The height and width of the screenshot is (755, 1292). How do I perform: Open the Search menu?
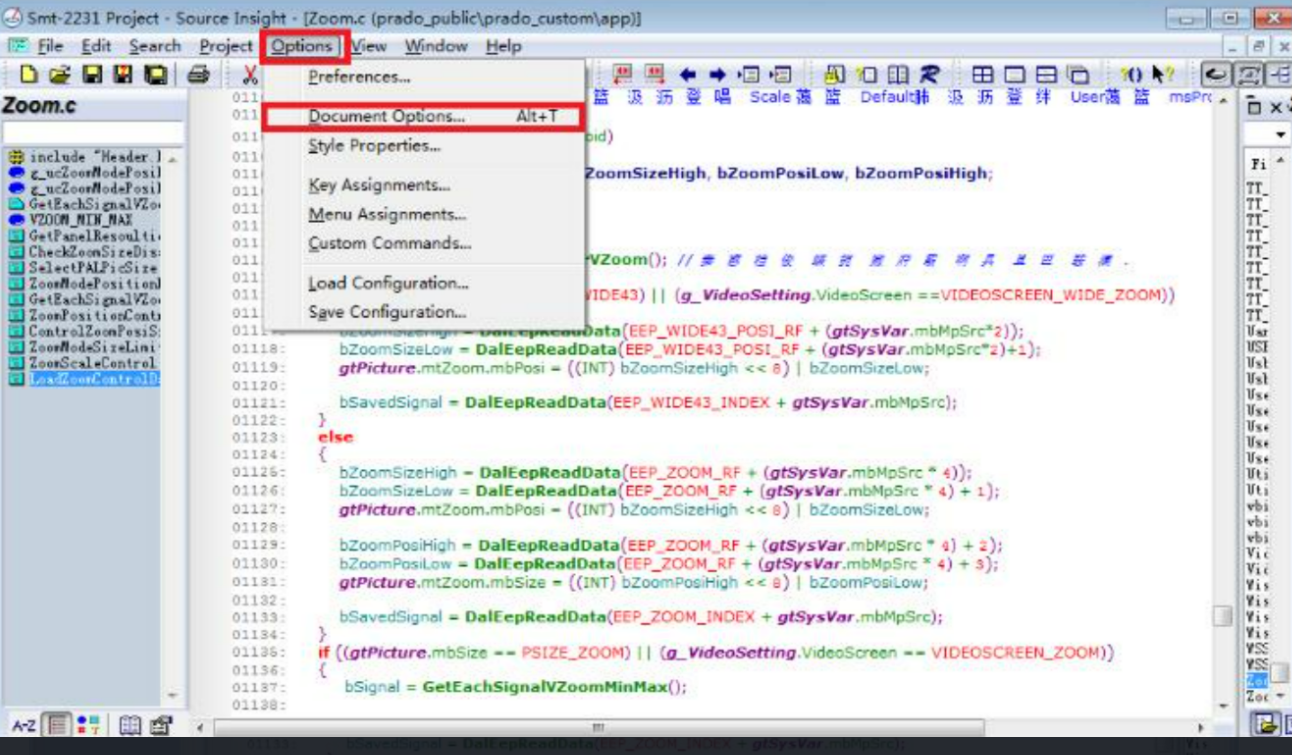click(155, 46)
